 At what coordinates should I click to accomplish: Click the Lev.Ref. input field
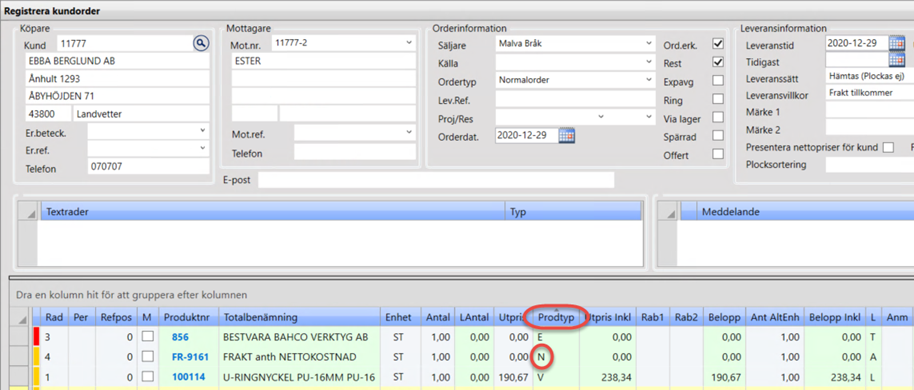pyautogui.click(x=575, y=99)
